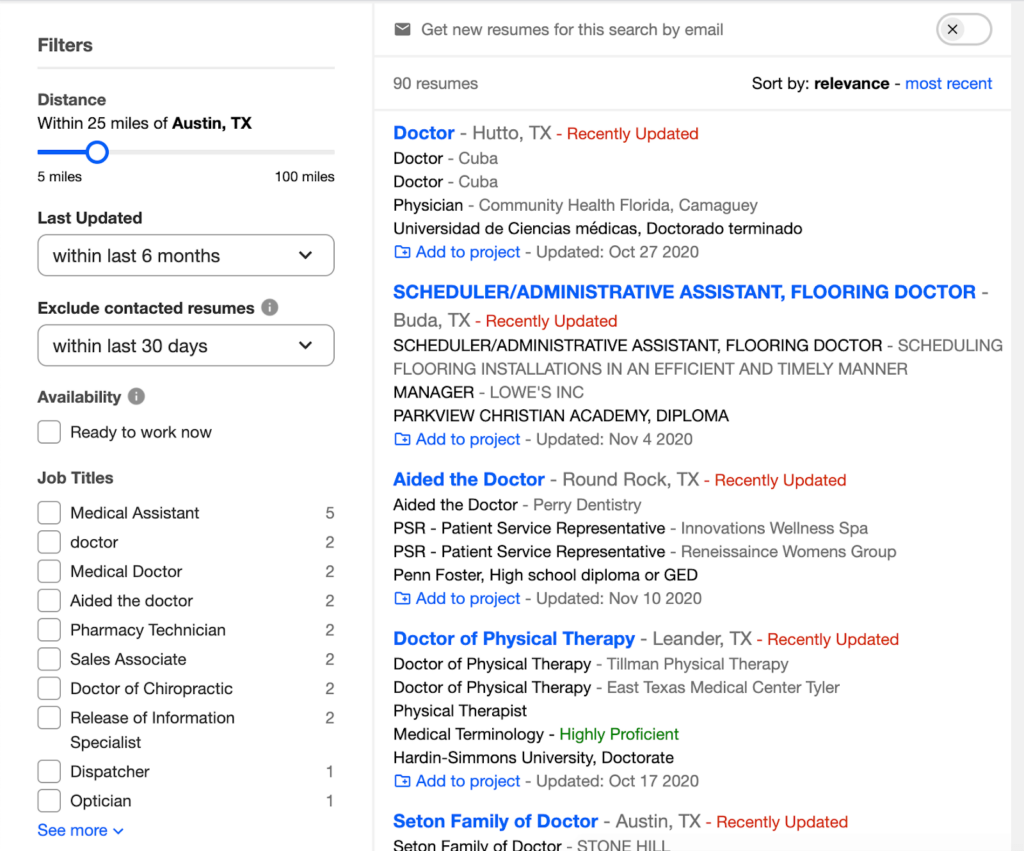Open the Last Updated dropdown
The width and height of the screenshot is (1024, 851).
pyautogui.click(x=185, y=255)
